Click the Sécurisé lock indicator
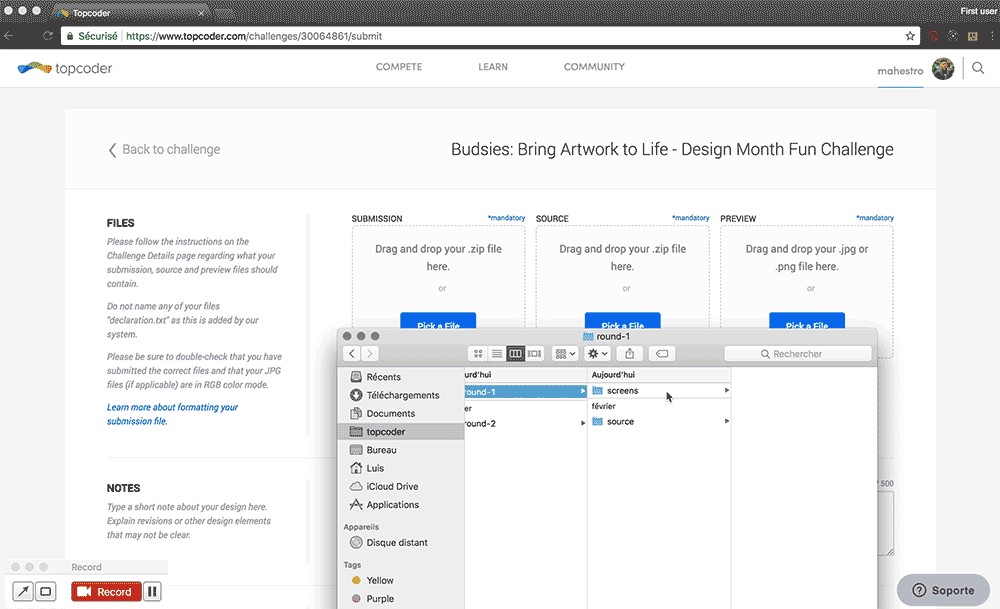This screenshot has height=609, width=1000. point(92,36)
